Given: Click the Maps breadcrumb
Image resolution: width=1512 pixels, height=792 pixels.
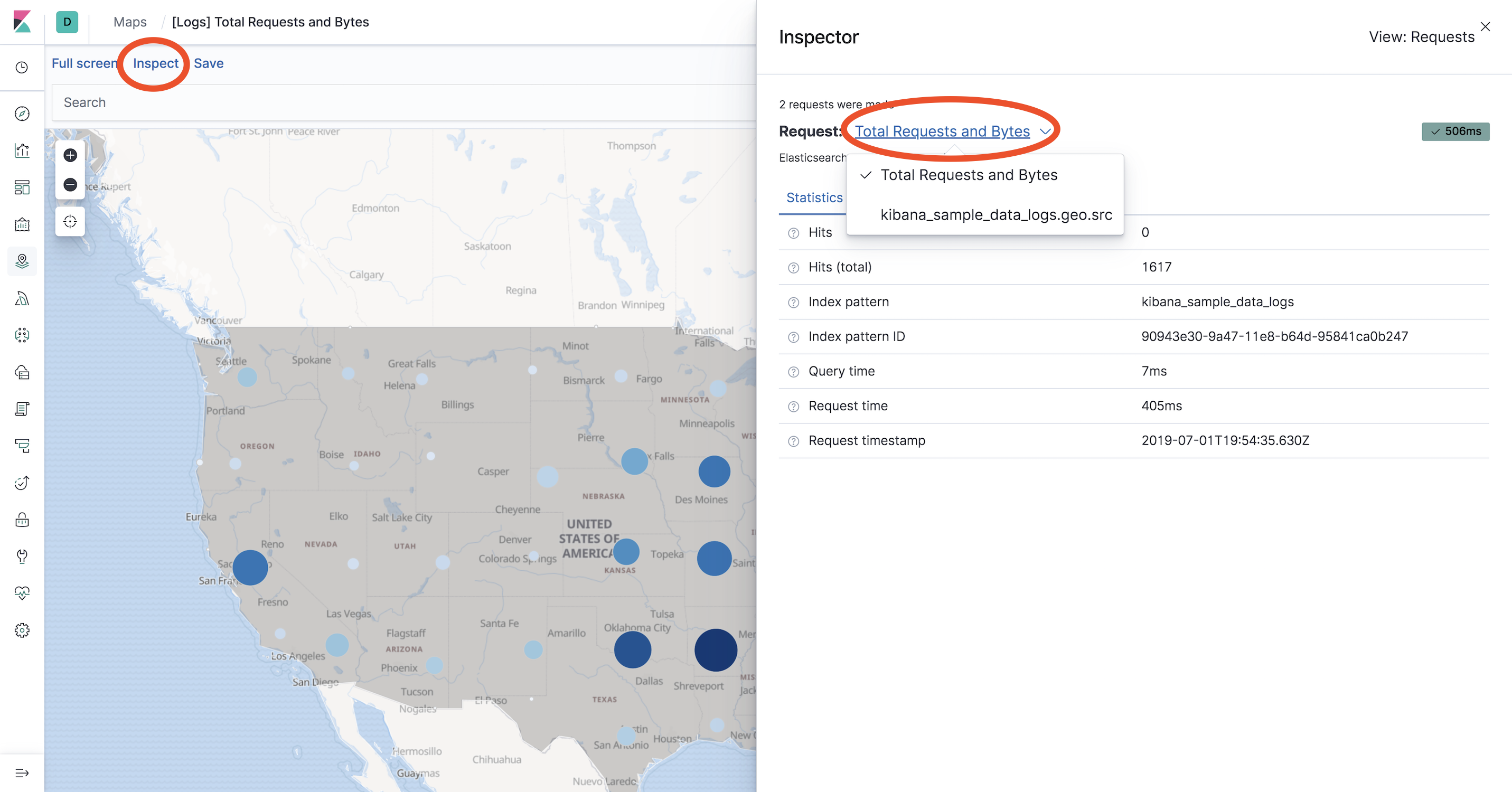Looking at the screenshot, I should click(130, 22).
